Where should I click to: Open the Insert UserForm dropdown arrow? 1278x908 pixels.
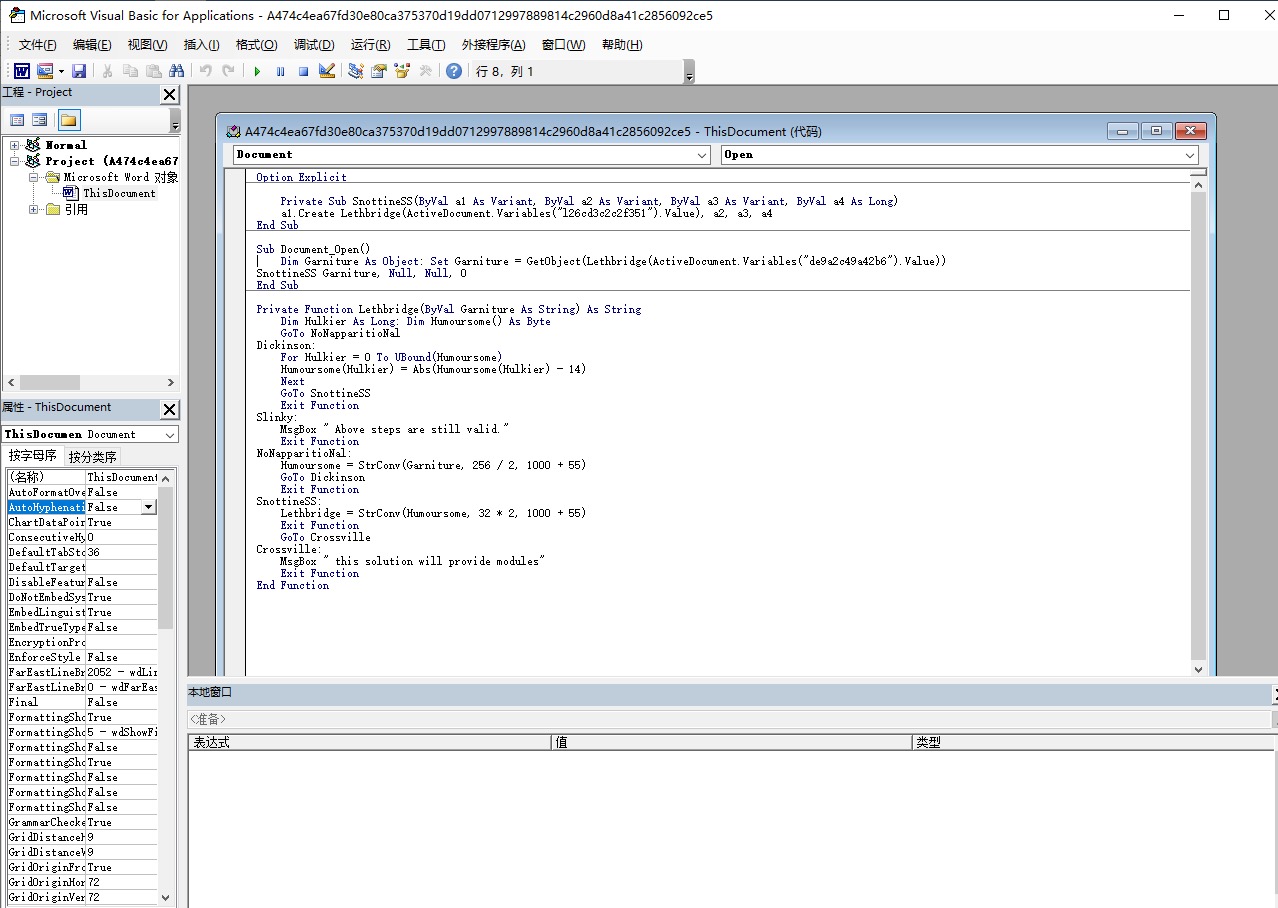pyautogui.click(x=61, y=71)
